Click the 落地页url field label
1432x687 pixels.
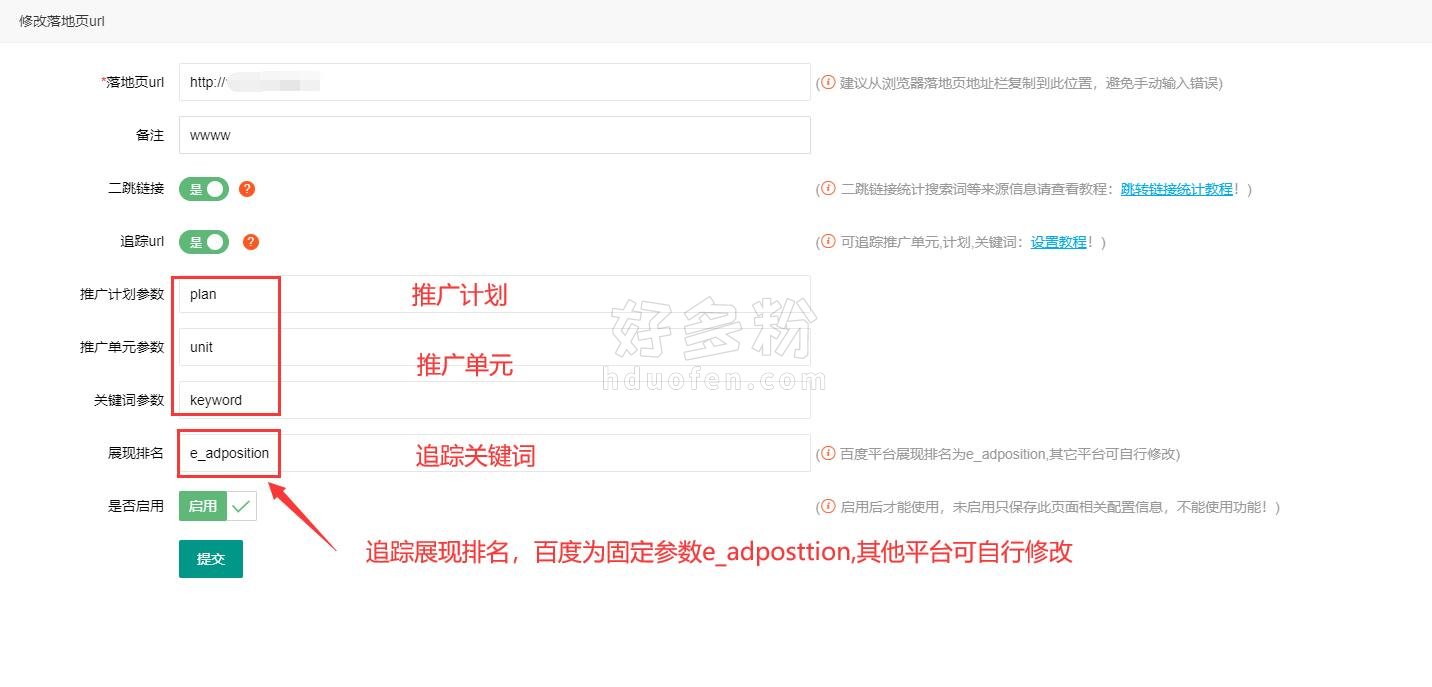point(133,83)
